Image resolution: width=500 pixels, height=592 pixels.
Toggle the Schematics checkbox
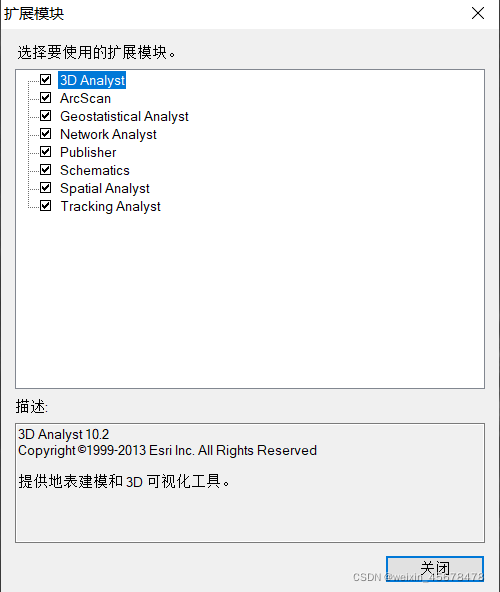(45, 170)
